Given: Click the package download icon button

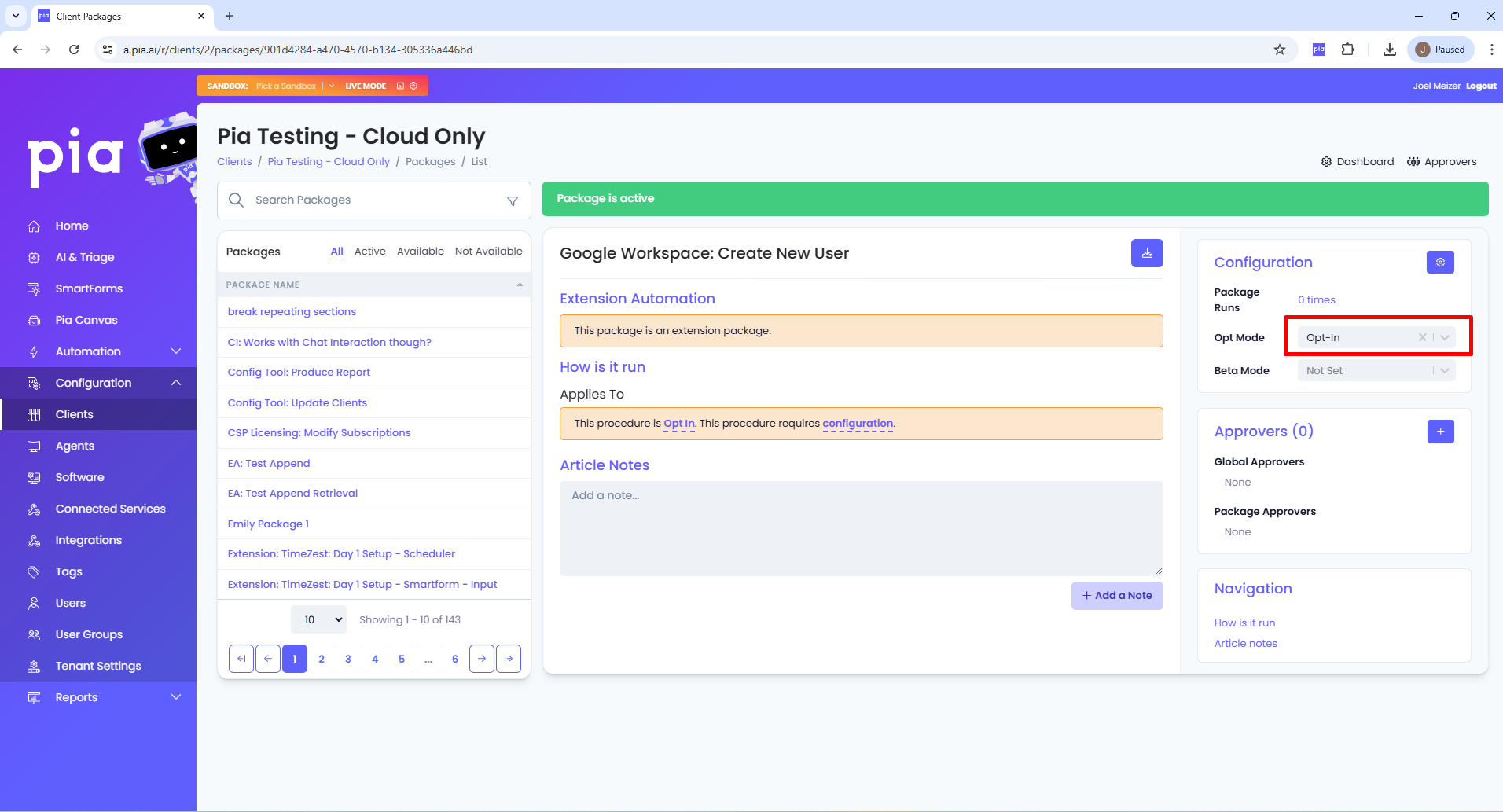Looking at the screenshot, I should (1147, 253).
